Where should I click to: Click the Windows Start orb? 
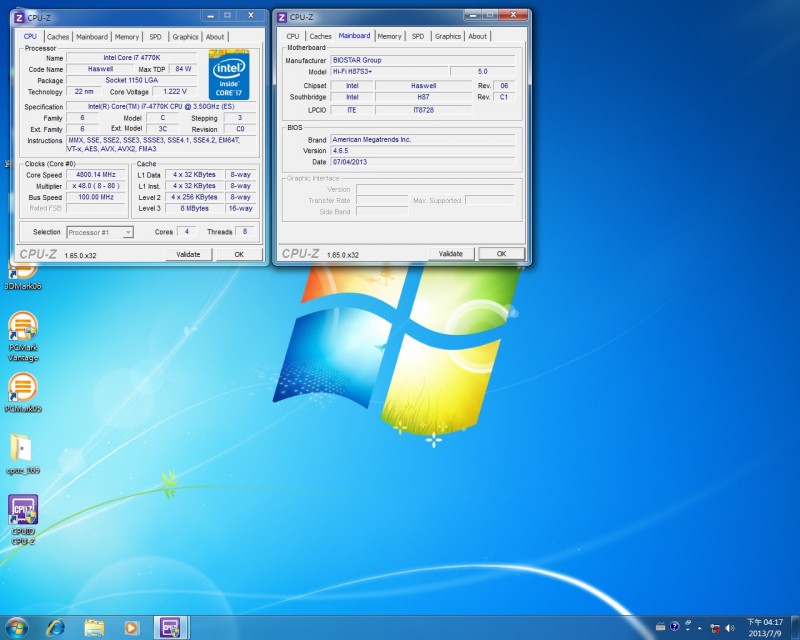(16, 627)
